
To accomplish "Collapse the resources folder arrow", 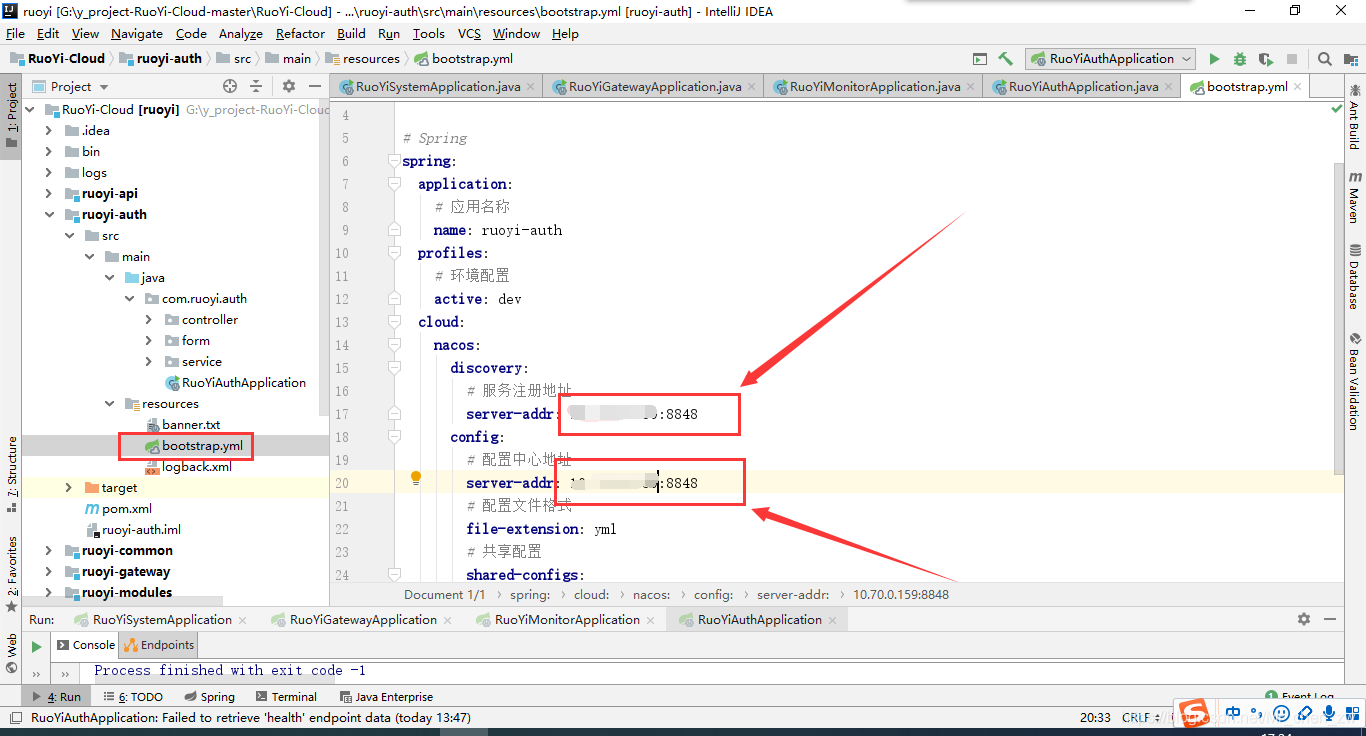I will point(109,403).
